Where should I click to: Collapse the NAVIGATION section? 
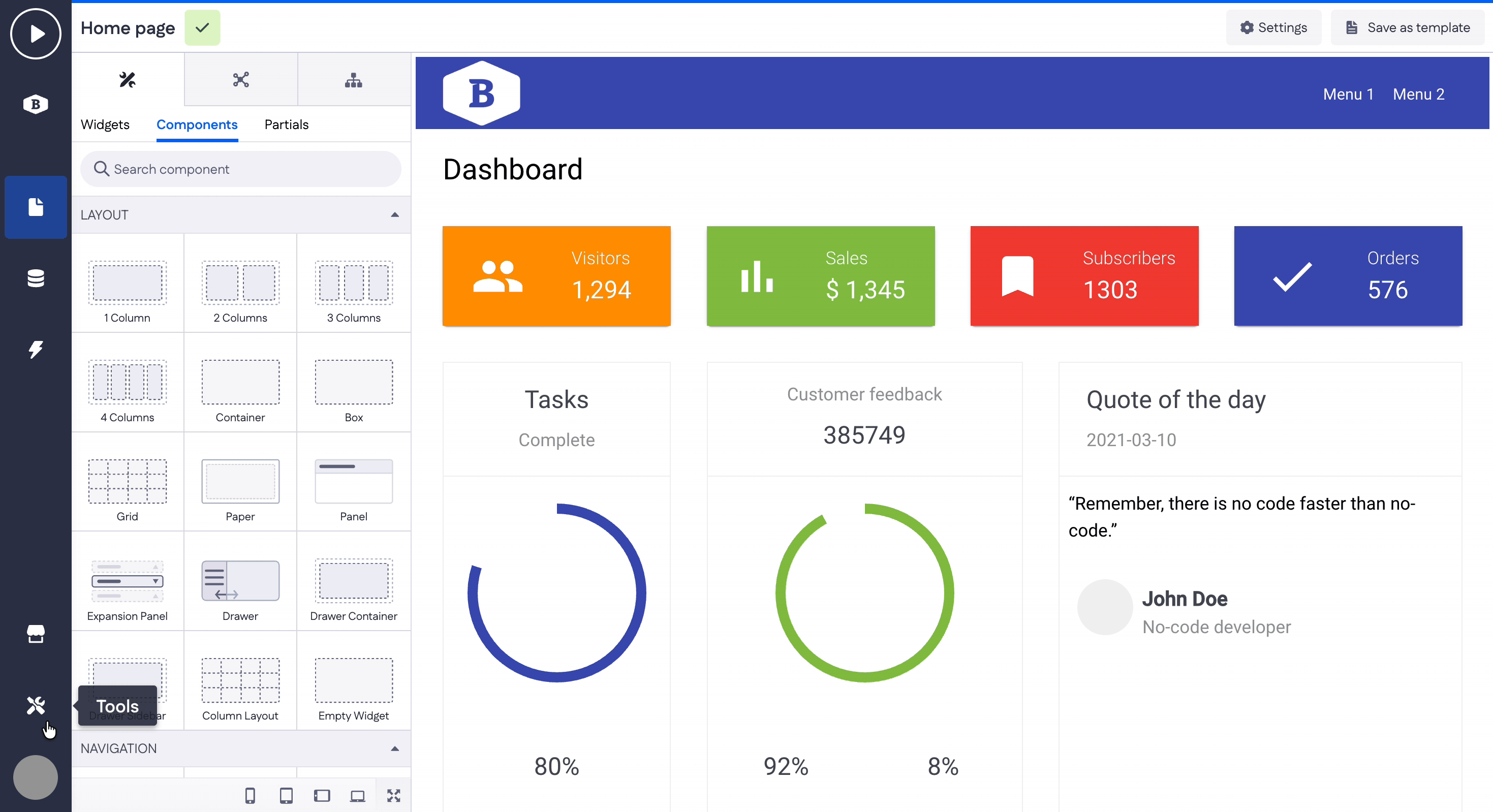(395, 748)
